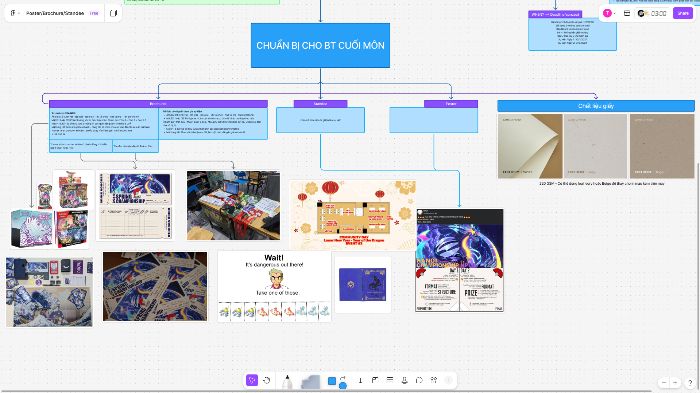Image resolution: width=700 pixels, height=393 pixels.
Task: Select the Section tool
Action: [x=375, y=380]
